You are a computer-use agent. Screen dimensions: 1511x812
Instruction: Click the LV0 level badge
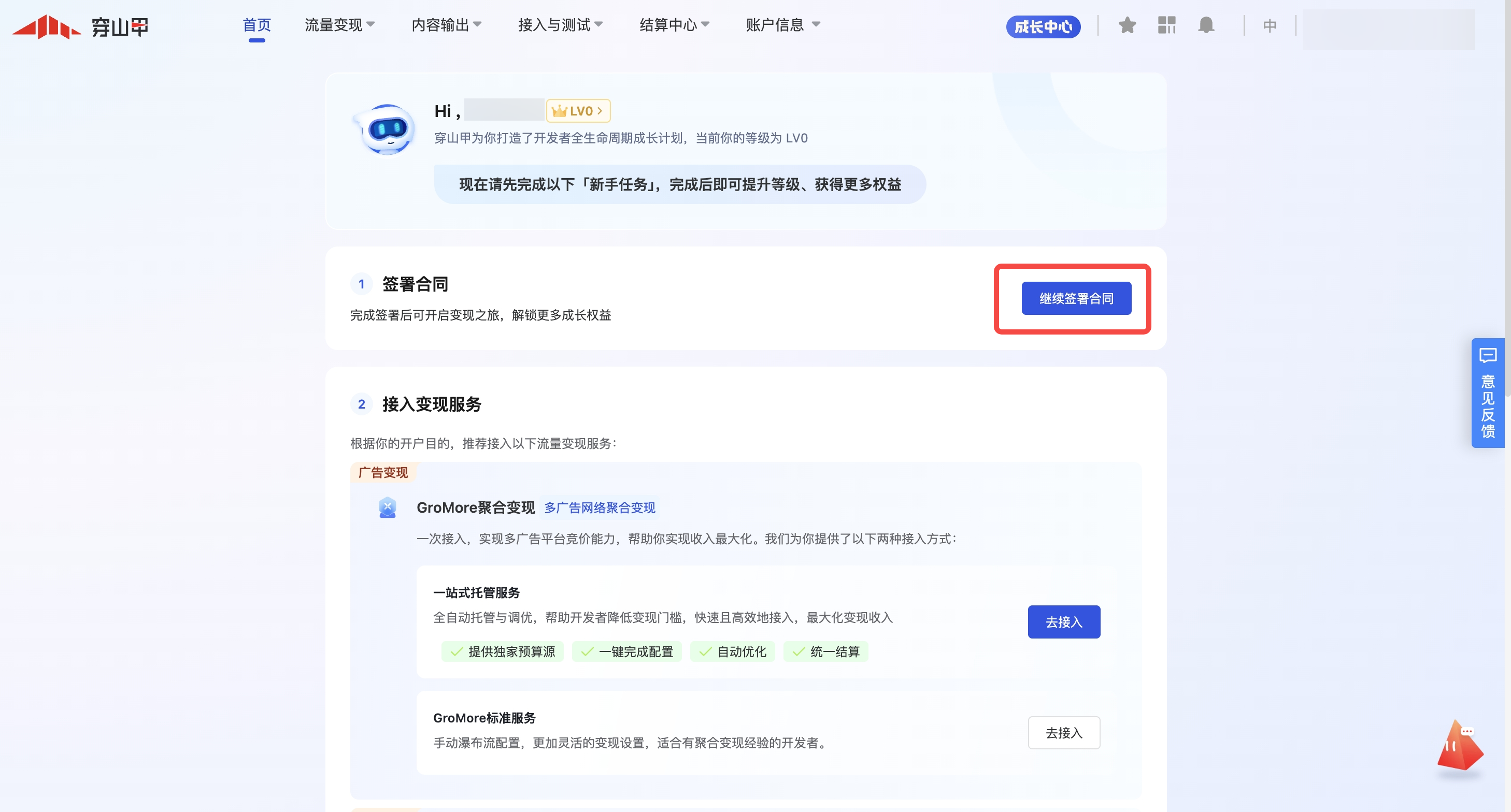tap(578, 111)
